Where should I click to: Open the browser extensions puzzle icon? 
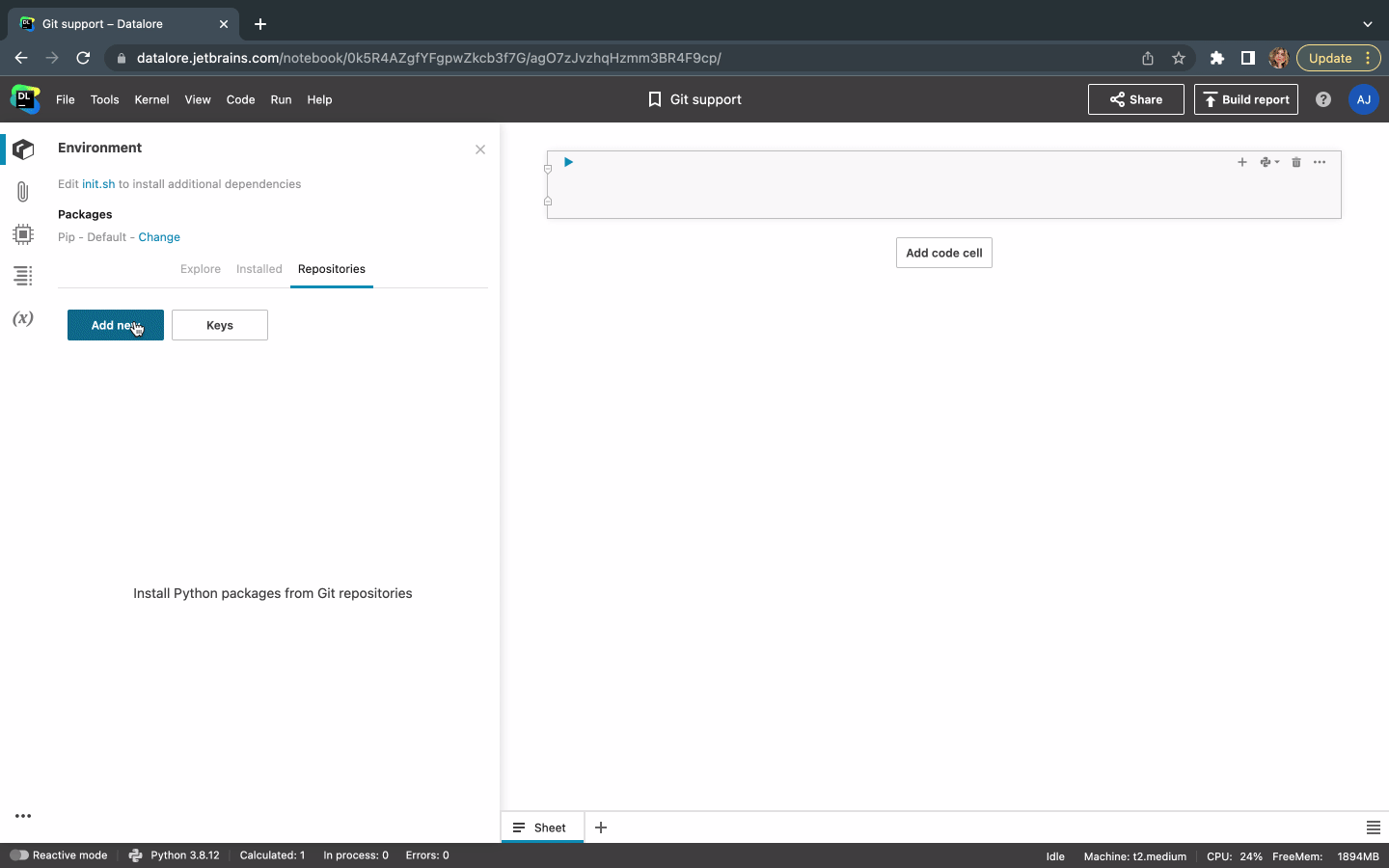click(1217, 58)
